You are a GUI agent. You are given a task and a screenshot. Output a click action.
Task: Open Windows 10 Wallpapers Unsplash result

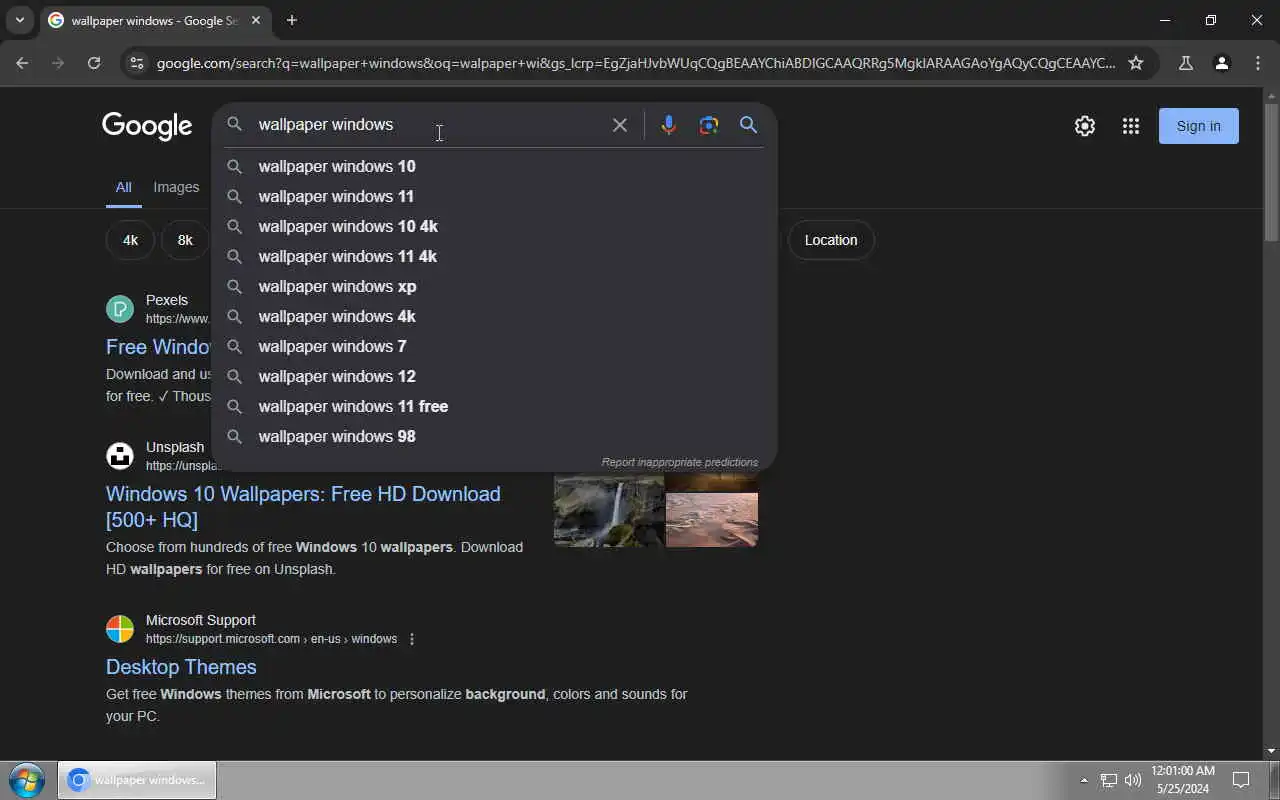(x=303, y=507)
